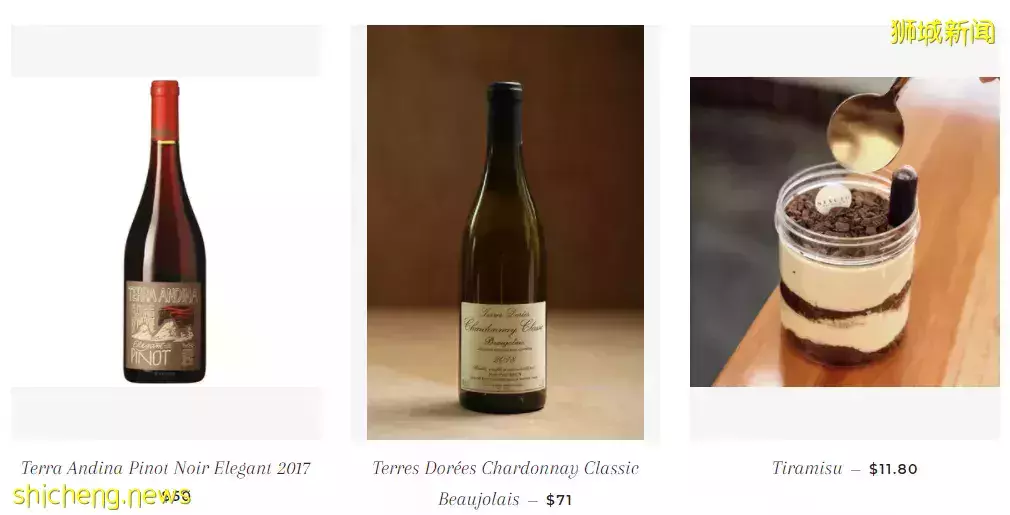Image resolution: width=1010 pixels, height=515 pixels.
Task: Open the Terra Andina Pinot Noir Elegant 2017 link
Action: click(166, 468)
